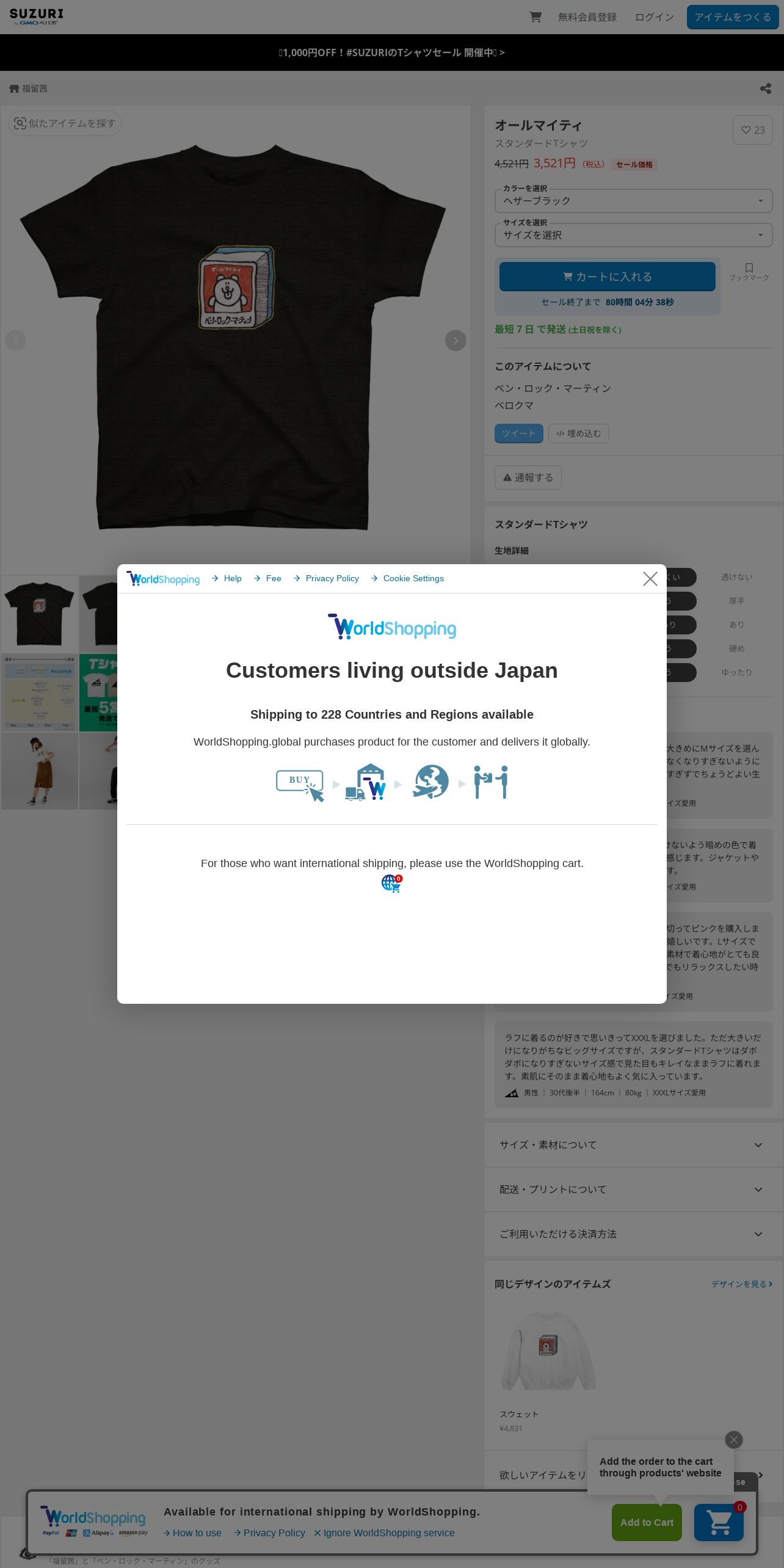Image resolution: width=784 pixels, height=1568 pixels.
Task: Open Privacy Policy link in bottom banner
Action: click(269, 1533)
